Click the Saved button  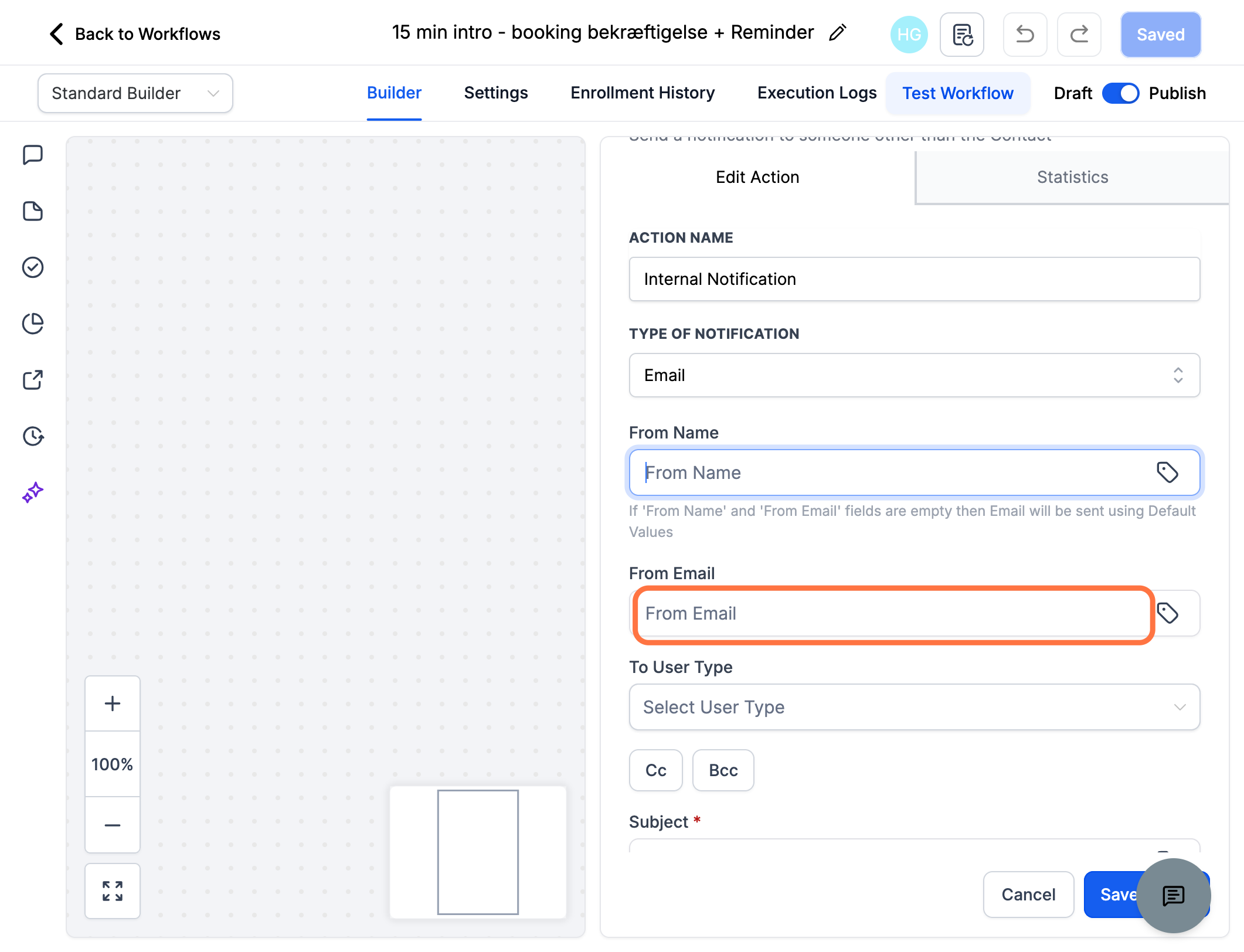[1161, 35]
